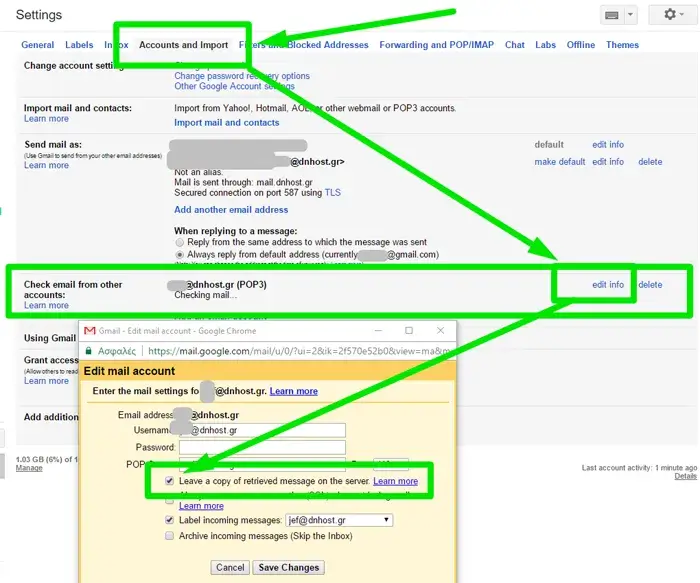
Task: Click make default for the dnhost.gr address
Action: (560, 162)
